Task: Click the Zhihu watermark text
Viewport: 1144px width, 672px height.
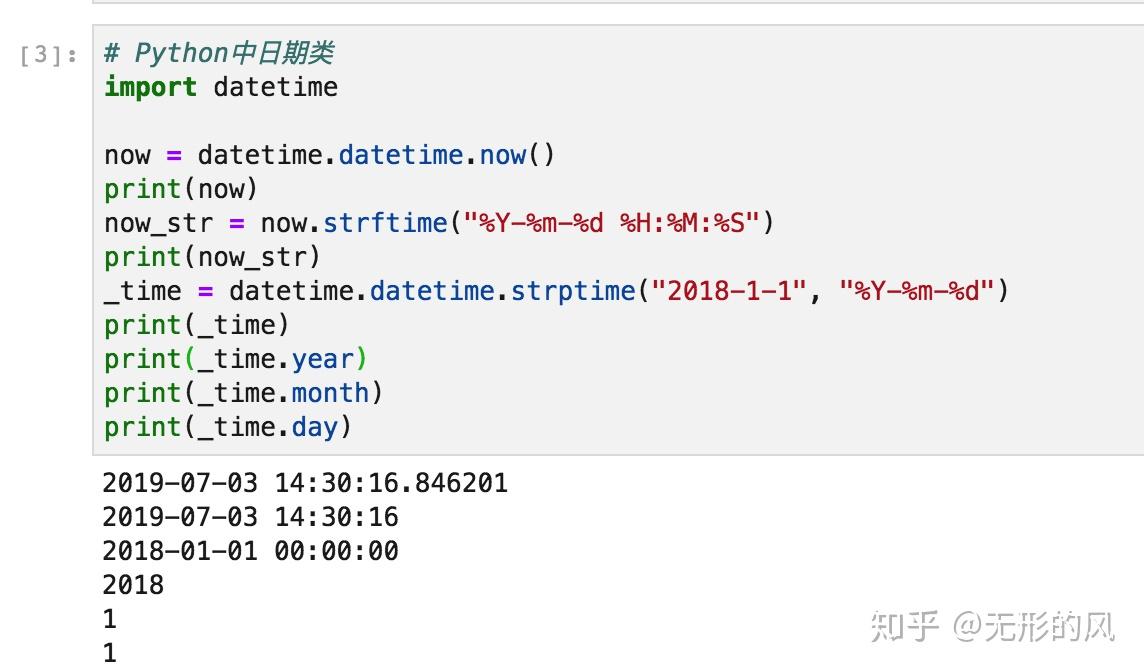Action: coord(992,627)
